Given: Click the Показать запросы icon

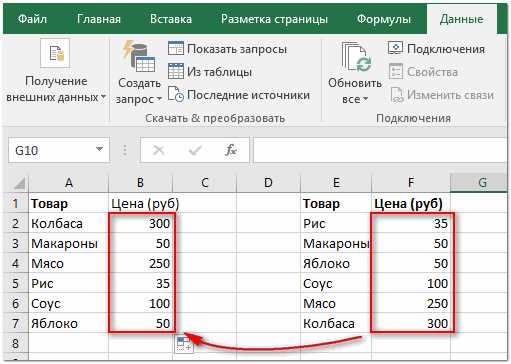Looking at the screenshot, I should coord(176,49).
